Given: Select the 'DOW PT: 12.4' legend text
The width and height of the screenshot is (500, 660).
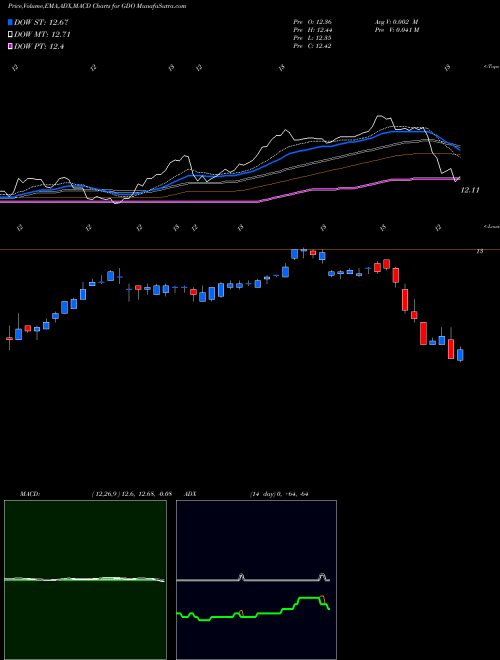Looking at the screenshot, I should [39, 47].
